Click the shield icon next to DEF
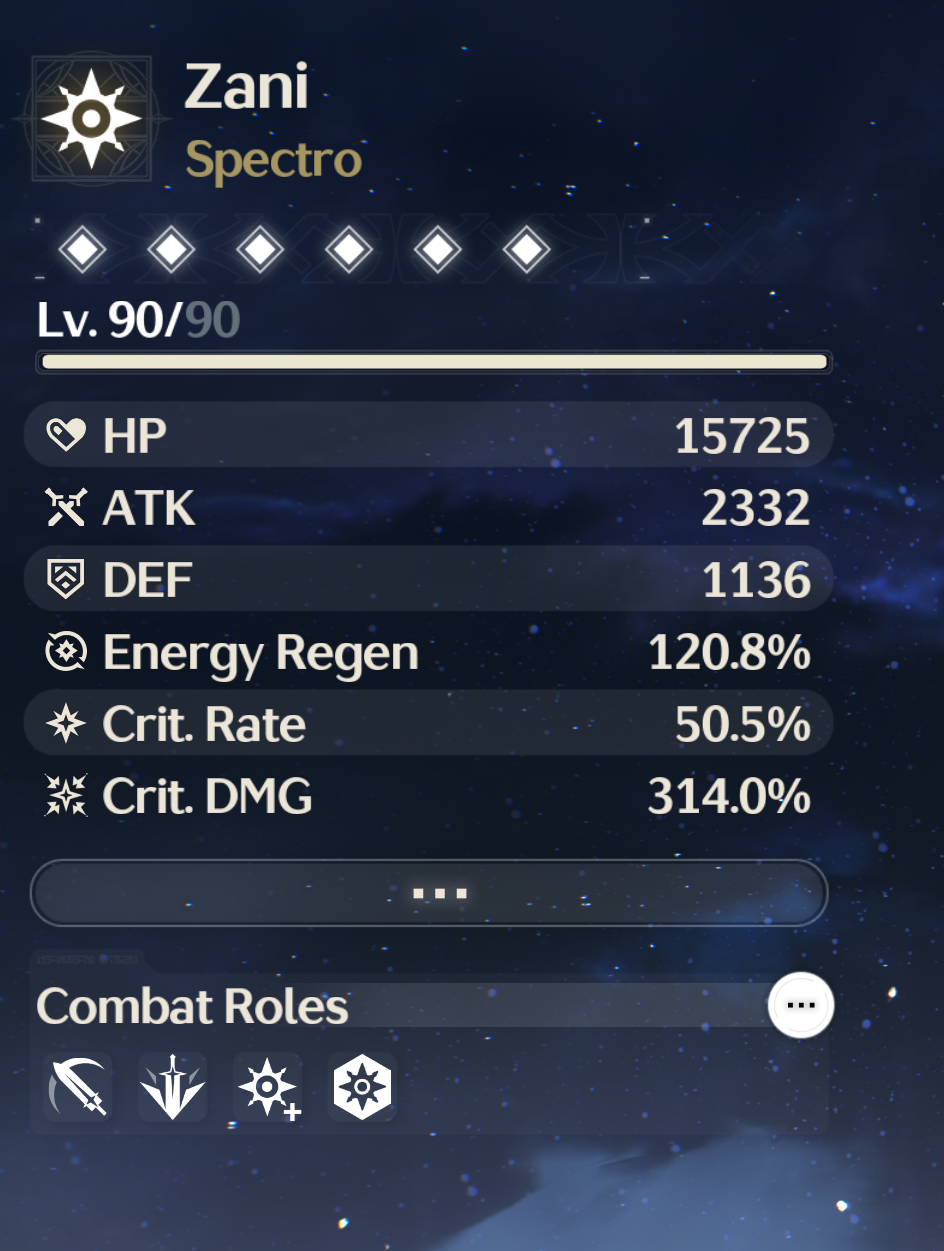 point(66,580)
